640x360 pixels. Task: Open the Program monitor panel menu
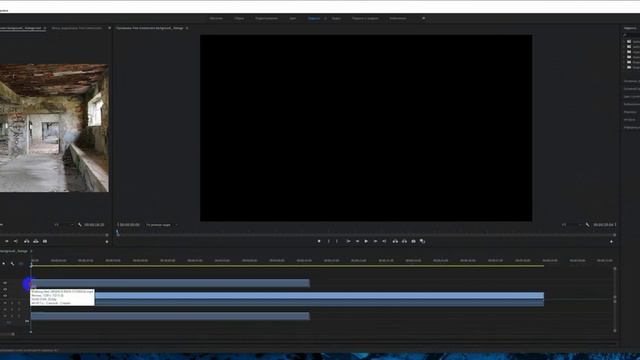[x=187, y=28]
